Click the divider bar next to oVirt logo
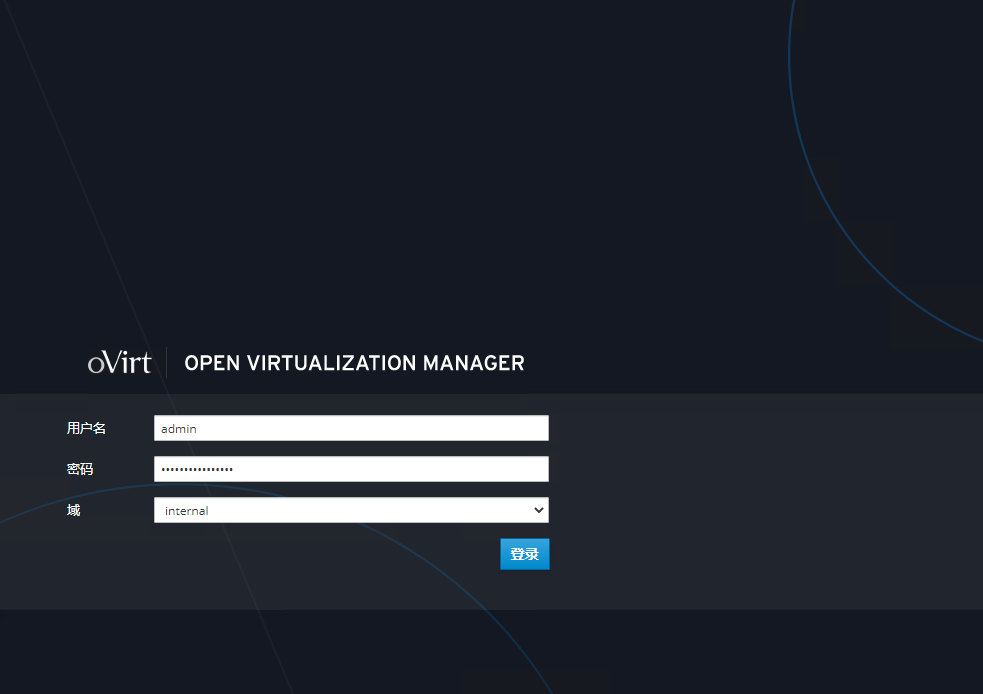The height and width of the screenshot is (694, 983). coord(165,362)
